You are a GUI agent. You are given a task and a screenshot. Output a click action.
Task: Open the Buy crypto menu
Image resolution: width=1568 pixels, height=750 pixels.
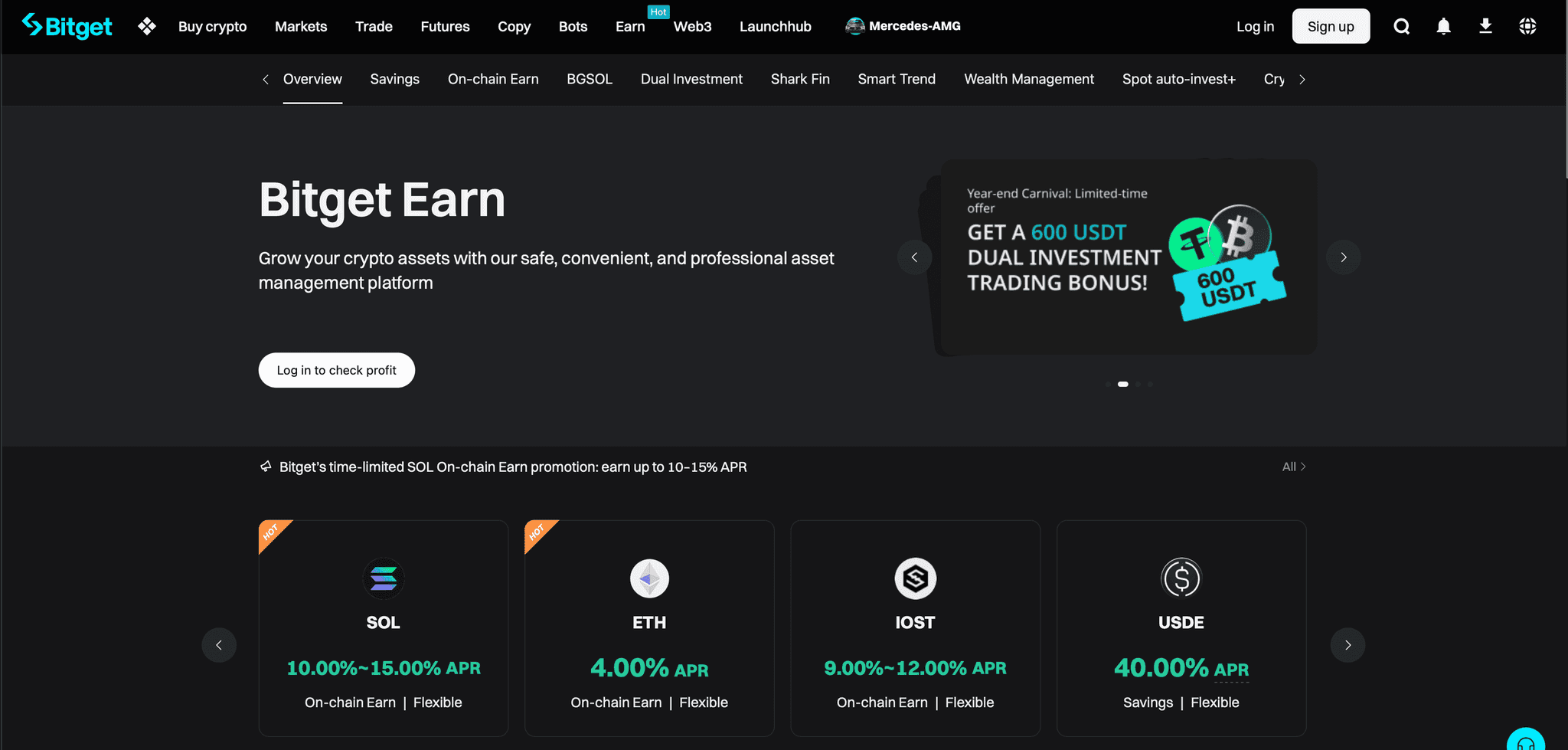[212, 27]
